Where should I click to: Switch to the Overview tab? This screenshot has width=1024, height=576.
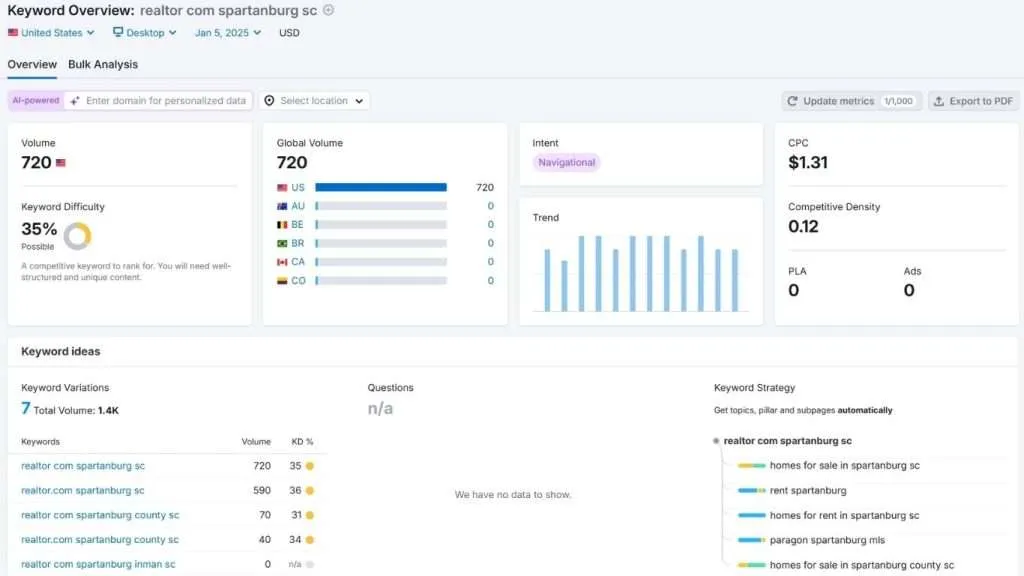point(32,65)
